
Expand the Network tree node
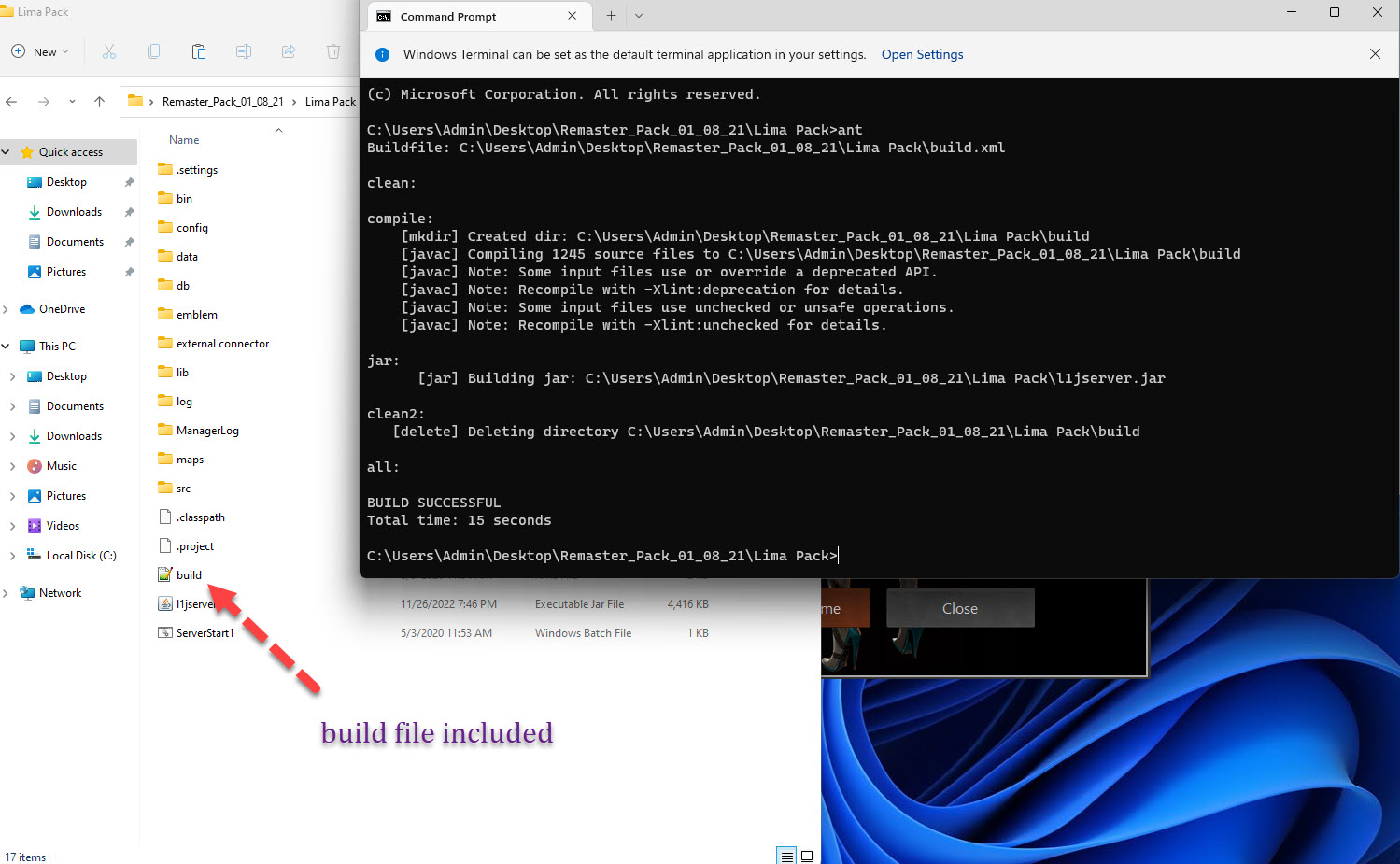(x=6, y=593)
